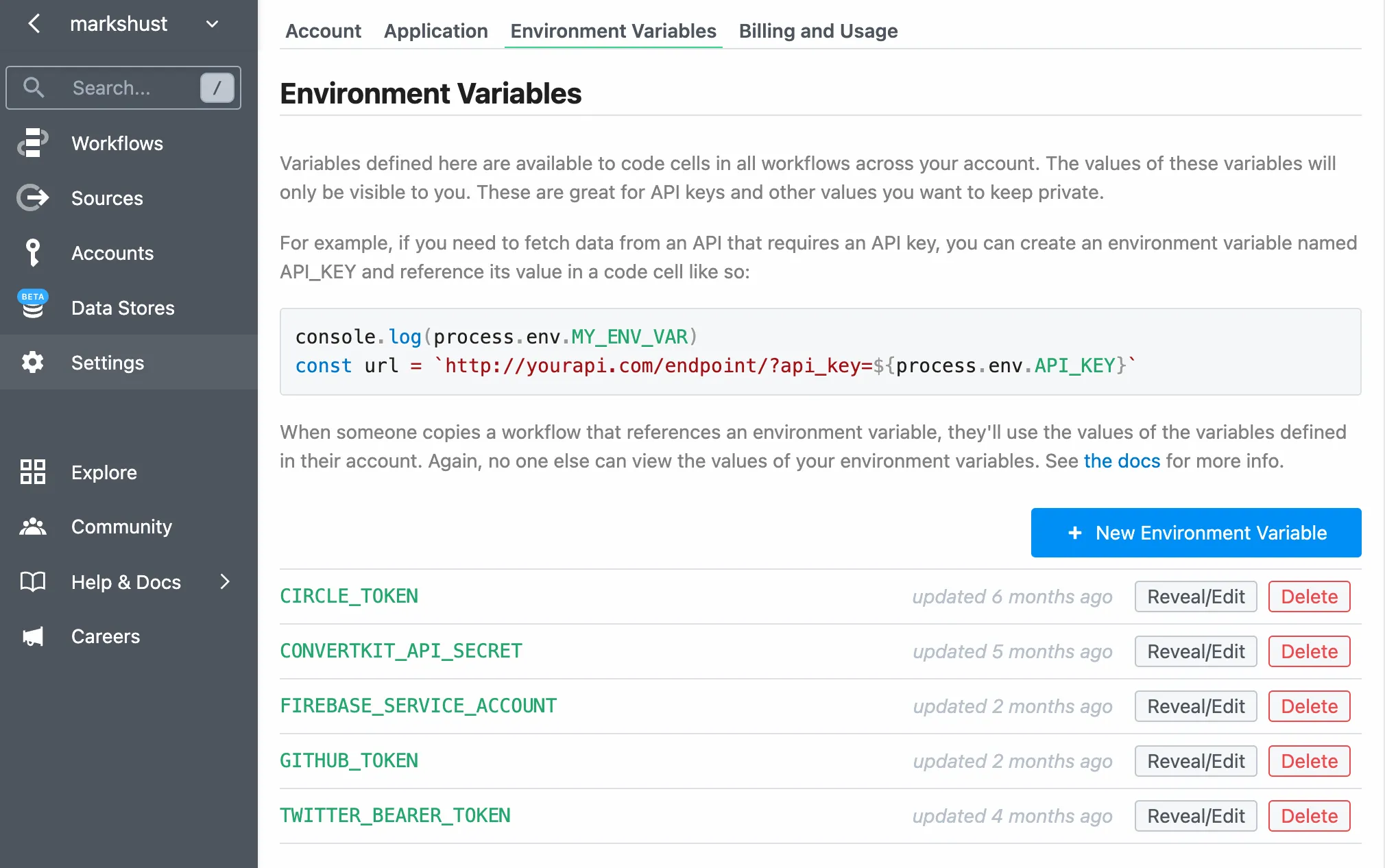Click the Help & Docs book icon
Image resolution: width=1385 pixels, height=868 pixels.
click(32, 581)
